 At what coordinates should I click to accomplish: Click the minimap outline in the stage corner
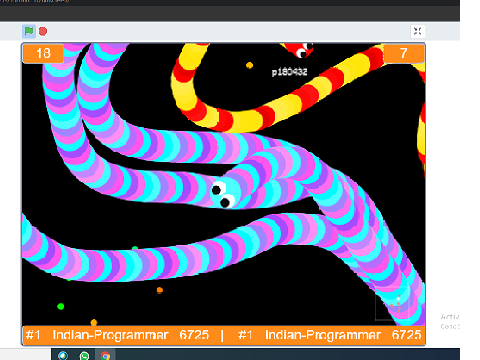point(392,303)
